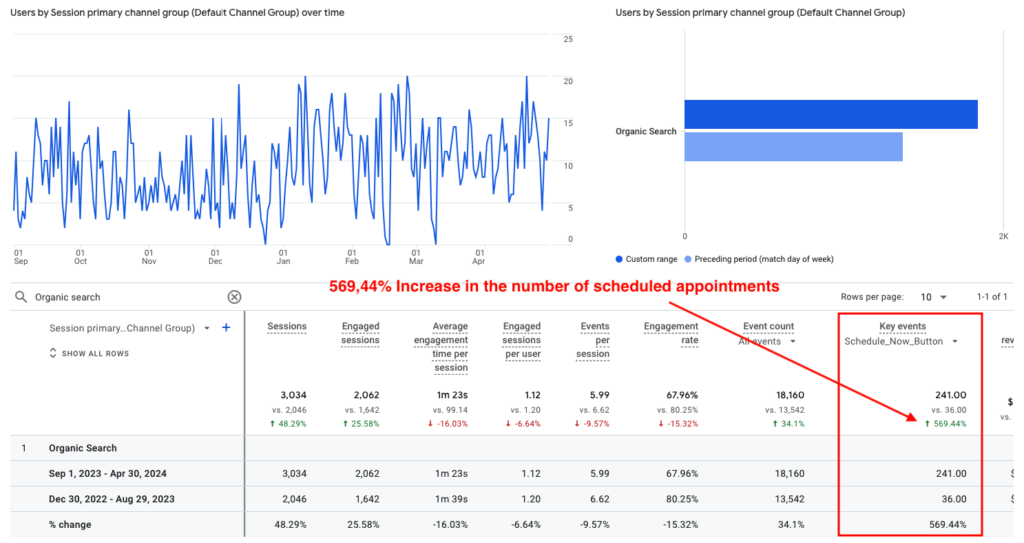Click the green 569.44% key events change
Viewport: 1024px width, 543px height.
click(946, 423)
